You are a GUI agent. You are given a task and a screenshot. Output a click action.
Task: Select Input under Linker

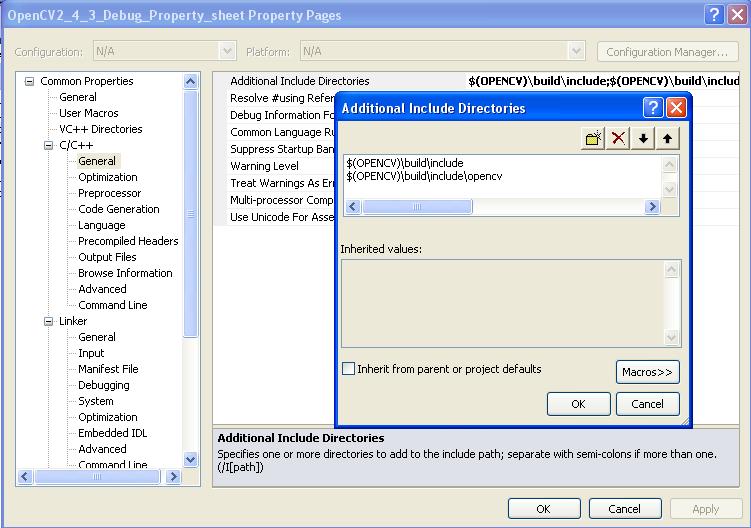coord(91,353)
